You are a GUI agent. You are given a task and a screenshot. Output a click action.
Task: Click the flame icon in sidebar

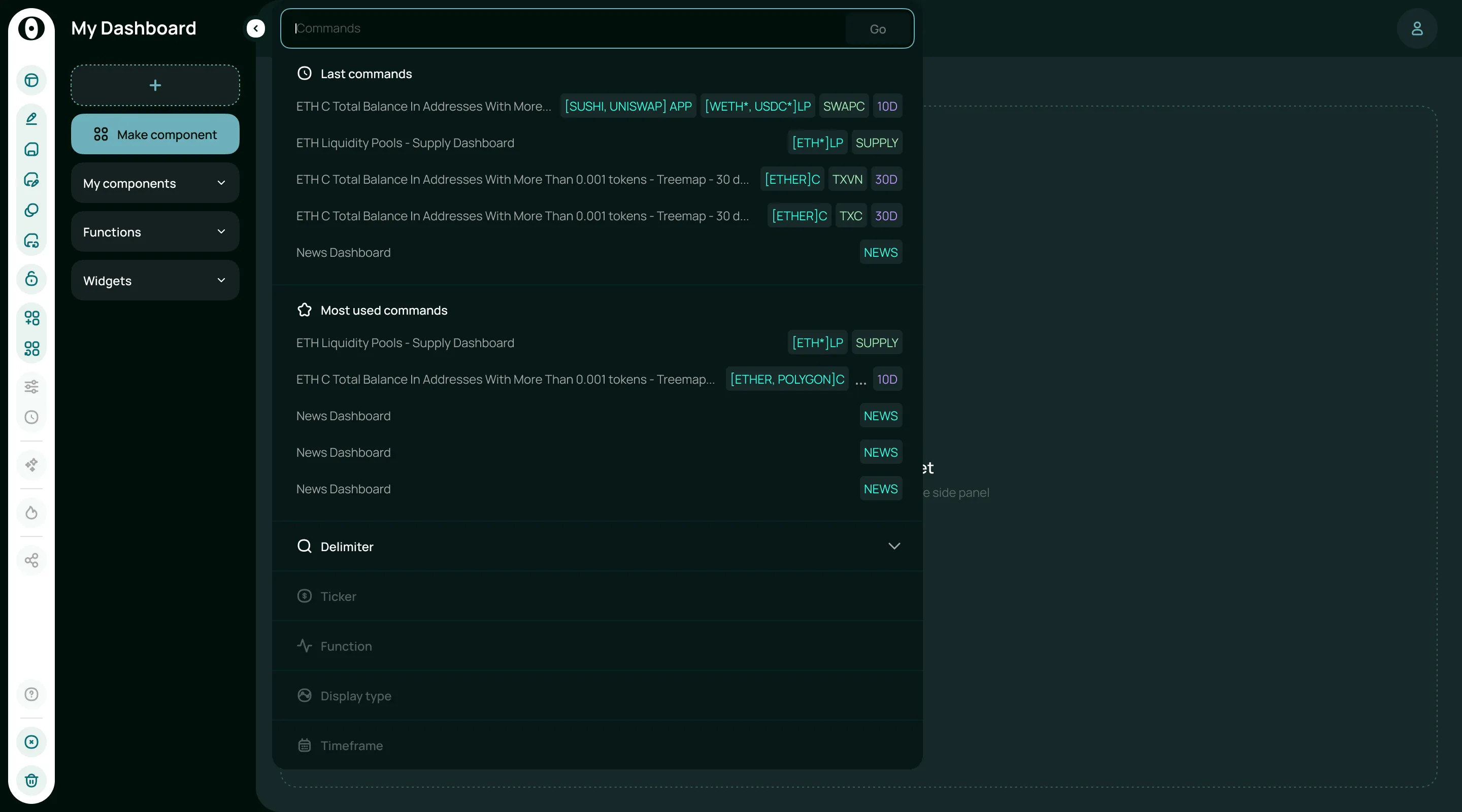click(x=31, y=513)
